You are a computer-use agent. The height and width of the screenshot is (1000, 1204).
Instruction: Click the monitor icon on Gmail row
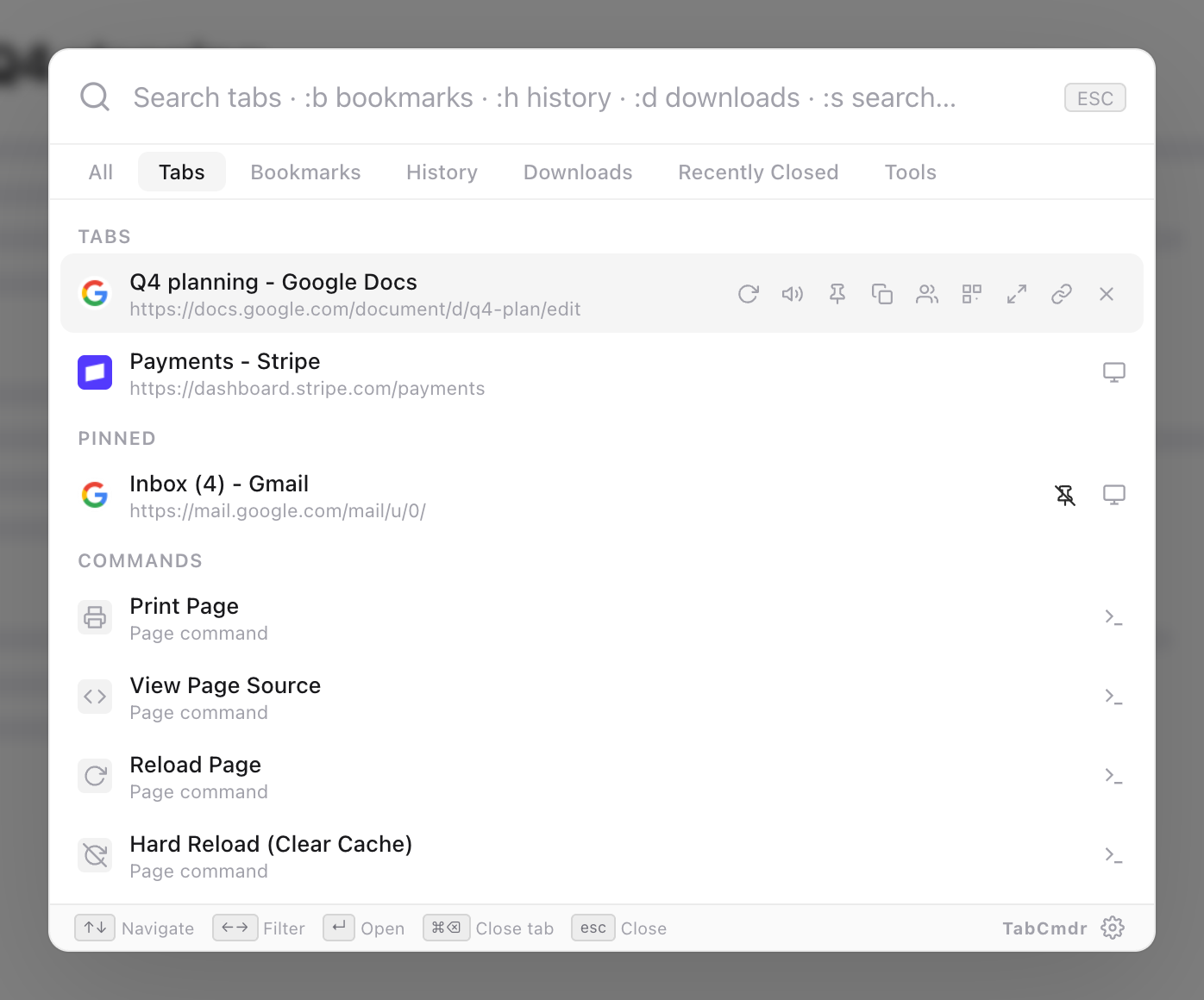coord(1114,495)
